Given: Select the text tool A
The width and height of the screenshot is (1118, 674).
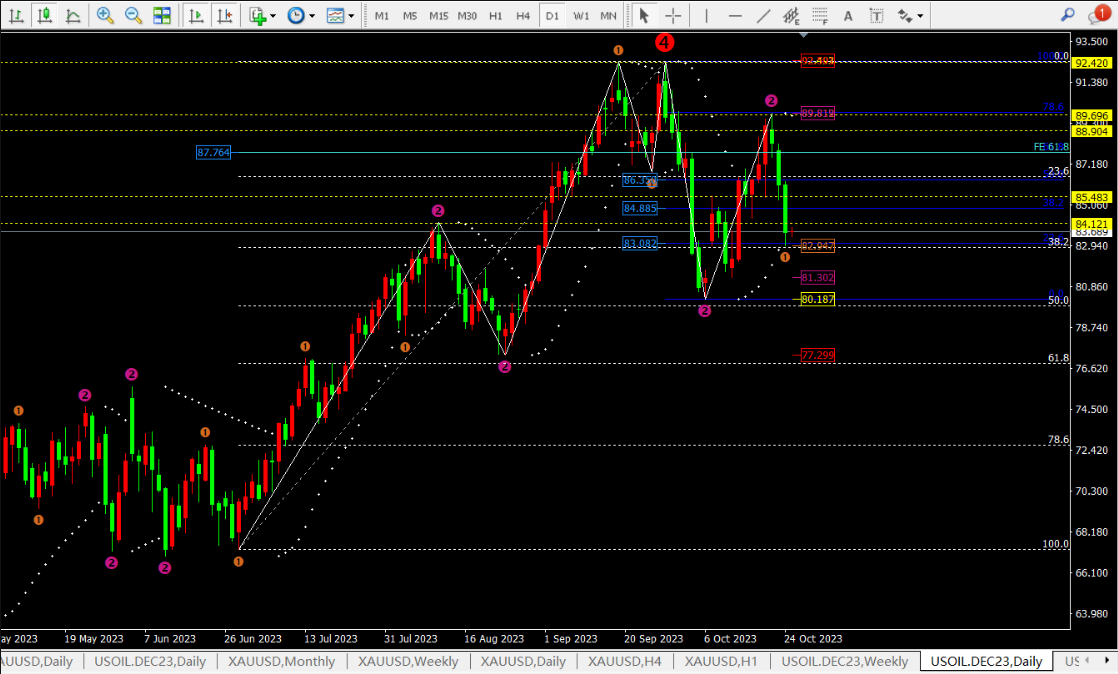Looking at the screenshot, I should click(x=848, y=15).
